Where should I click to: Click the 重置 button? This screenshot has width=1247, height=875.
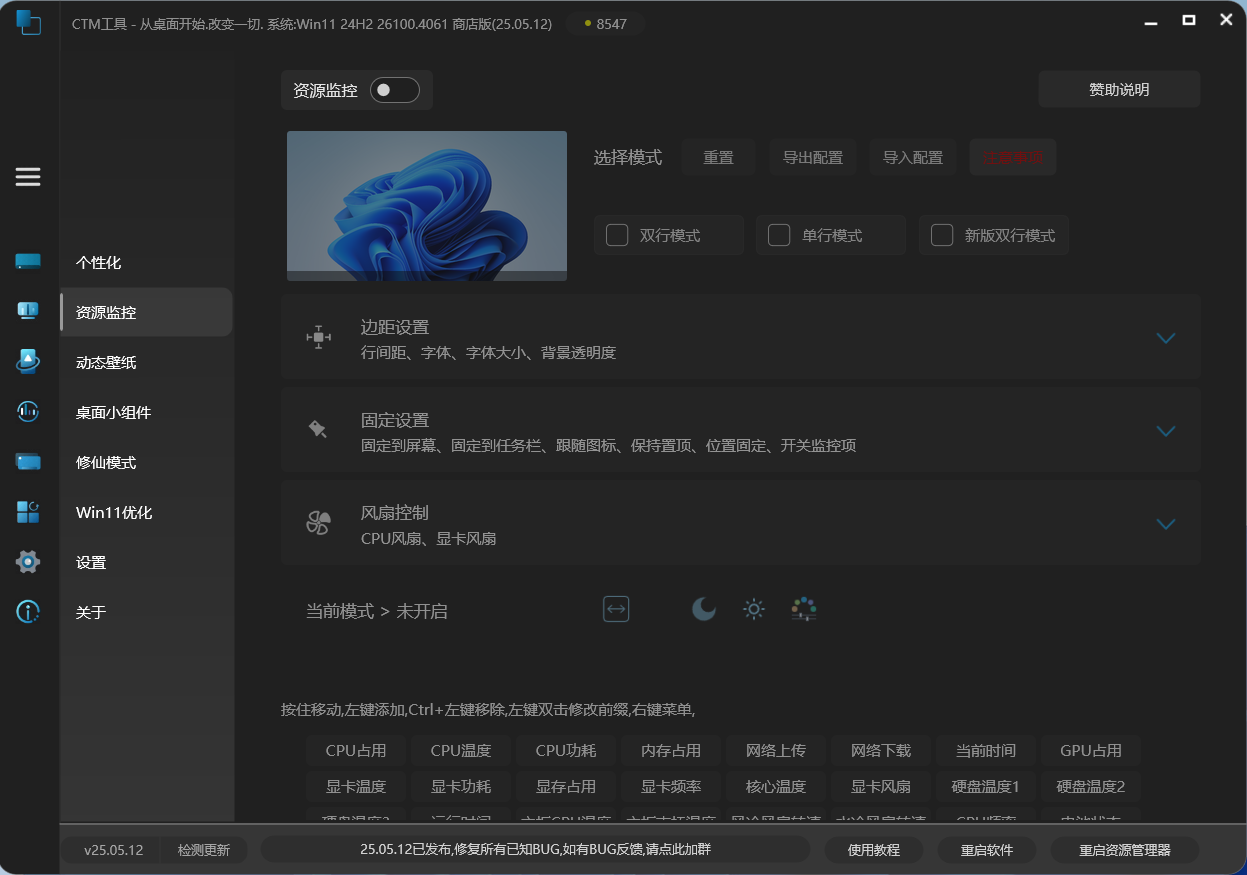(x=718, y=157)
